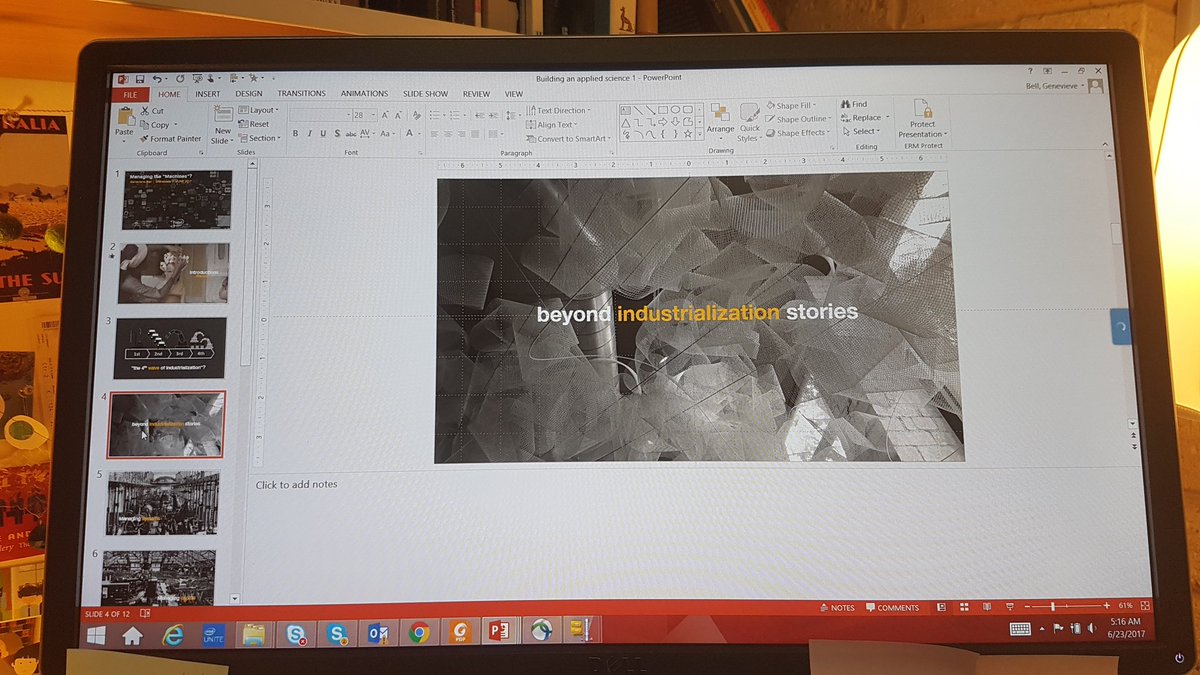Open the Shape Fill dropdown

point(791,105)
